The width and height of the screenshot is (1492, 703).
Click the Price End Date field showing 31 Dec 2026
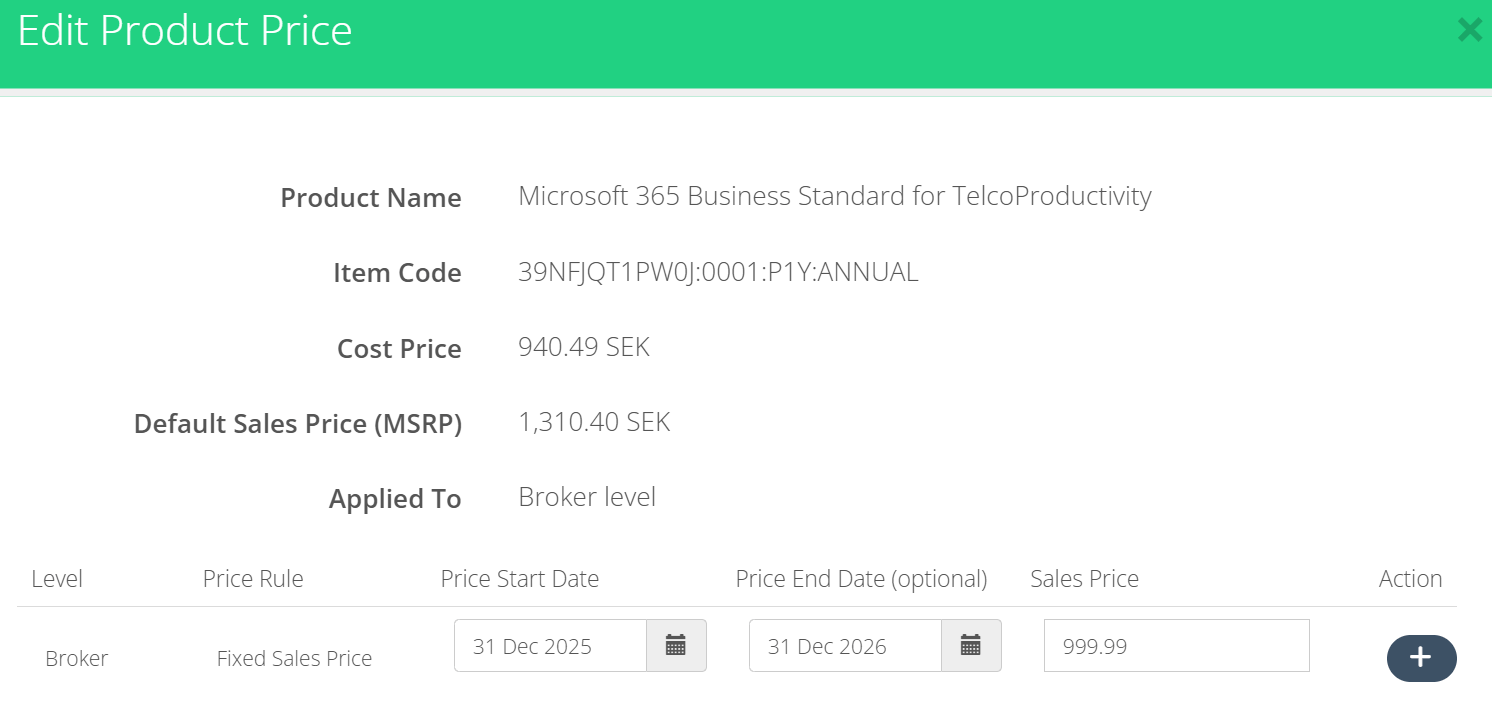[845, 646]
